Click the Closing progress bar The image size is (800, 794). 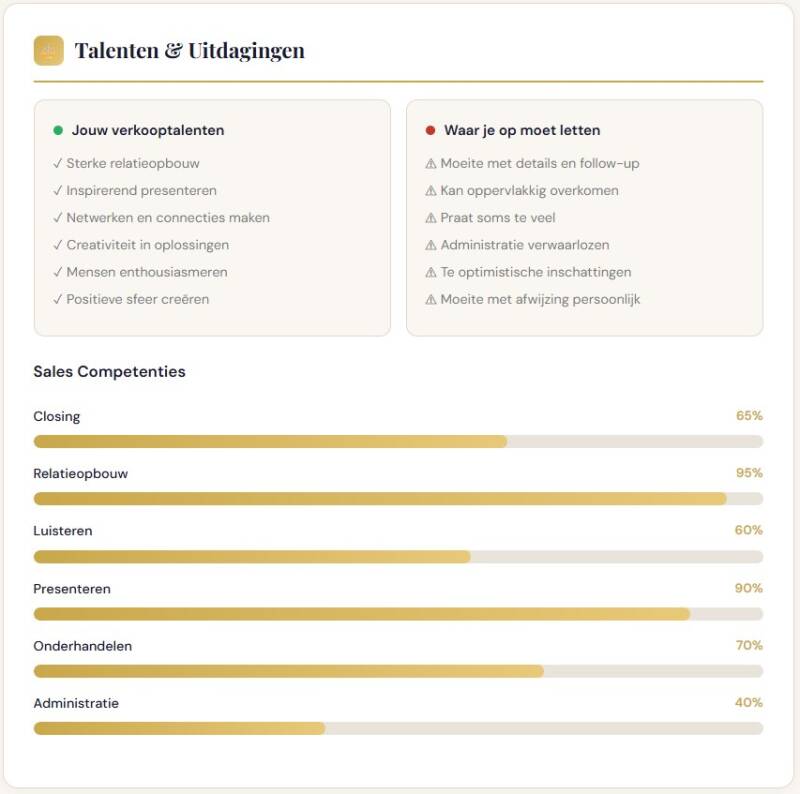click(398, 441)
